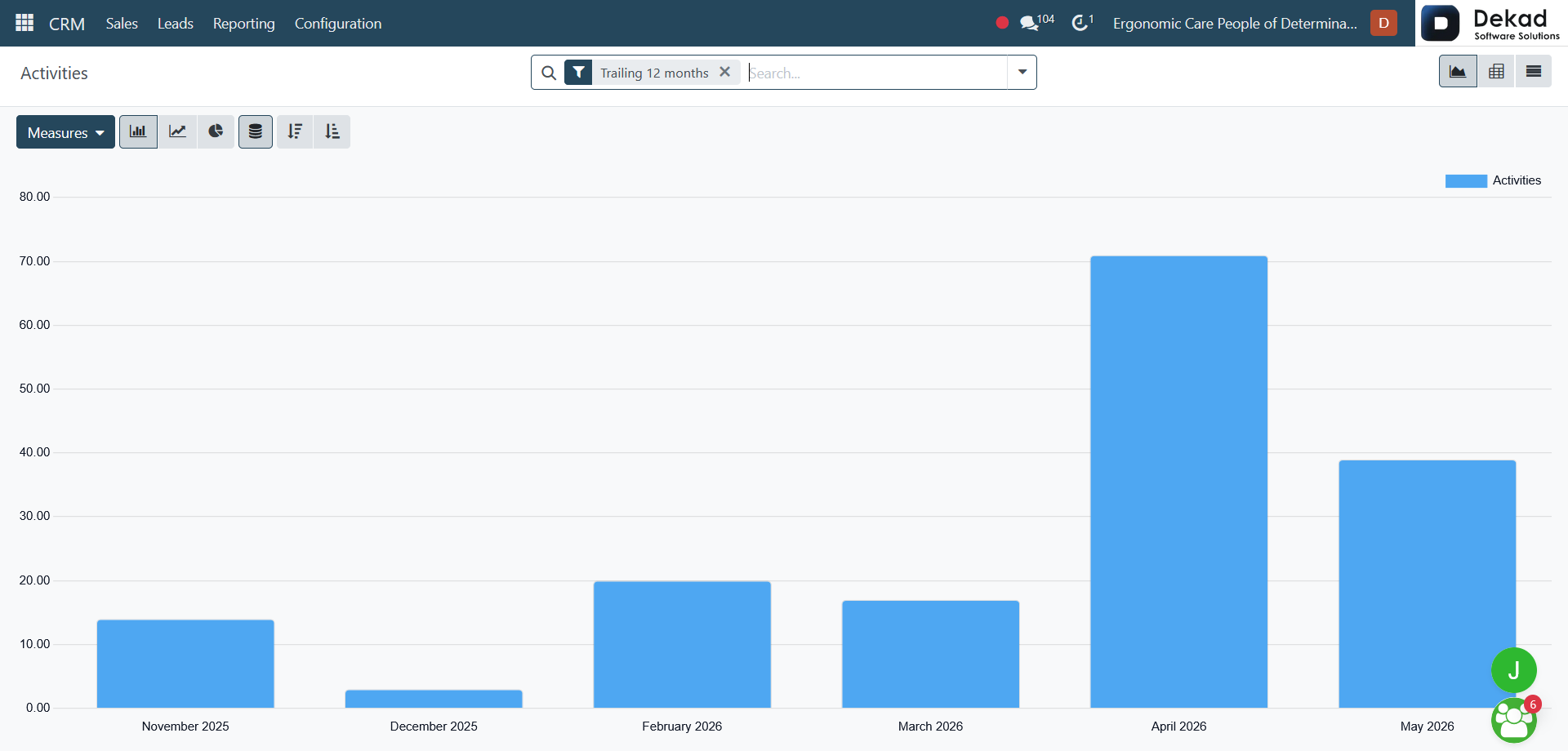1568x751 pixels.
Task: Switch to pie chart mode
Action: click(x=216, y=131)
